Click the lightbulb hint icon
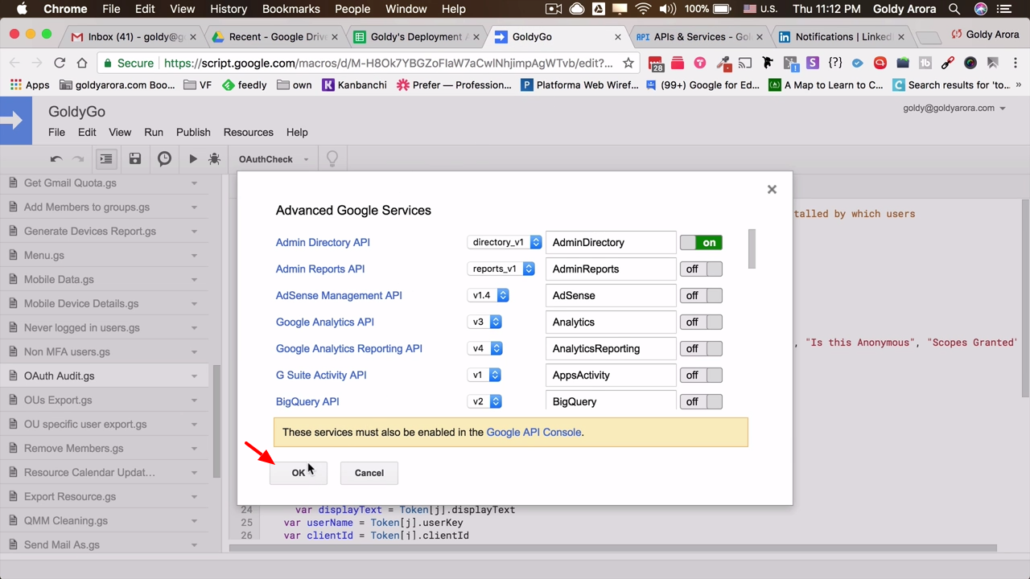The height and width of the screenshot is (579, 1030). pyautogui.click(x=332, y=159)
